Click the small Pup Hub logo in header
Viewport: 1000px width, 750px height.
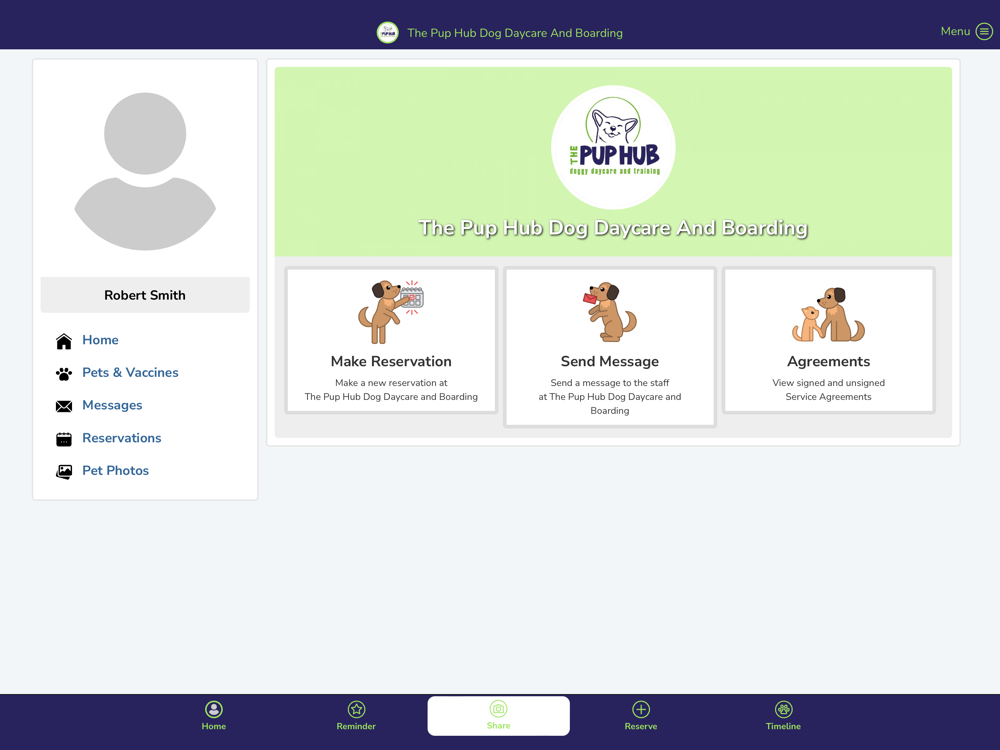(387, 33)
